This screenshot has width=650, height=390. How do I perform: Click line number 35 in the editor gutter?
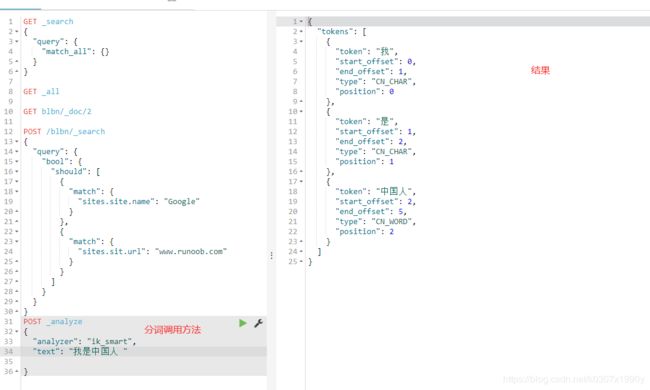[9, 361]
